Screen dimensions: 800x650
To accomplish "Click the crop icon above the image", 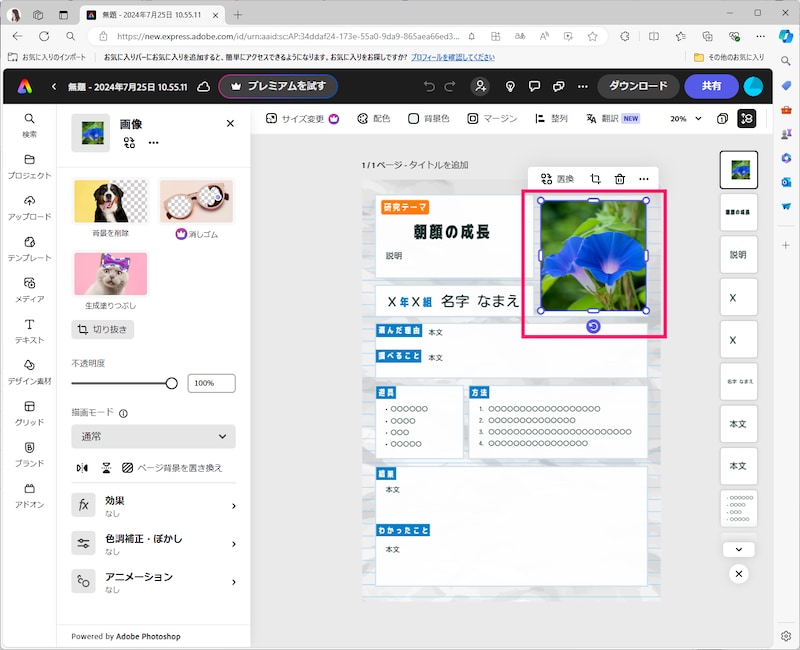I will tap(595, 179).
